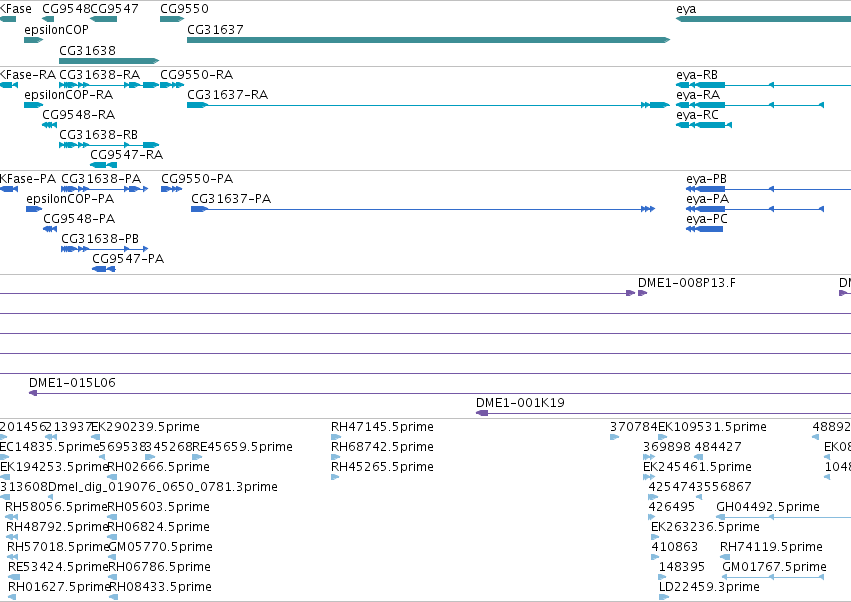The width and height of the screenshot is (851, 602).
Task: Select transcript CG31638-RB glyph
Action: click(x=109, y=145)
